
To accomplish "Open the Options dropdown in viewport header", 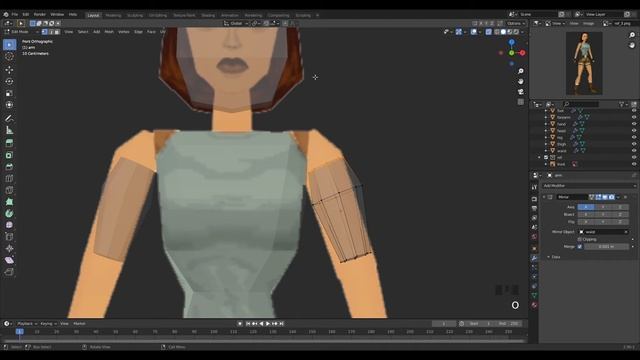I will 515,24.
